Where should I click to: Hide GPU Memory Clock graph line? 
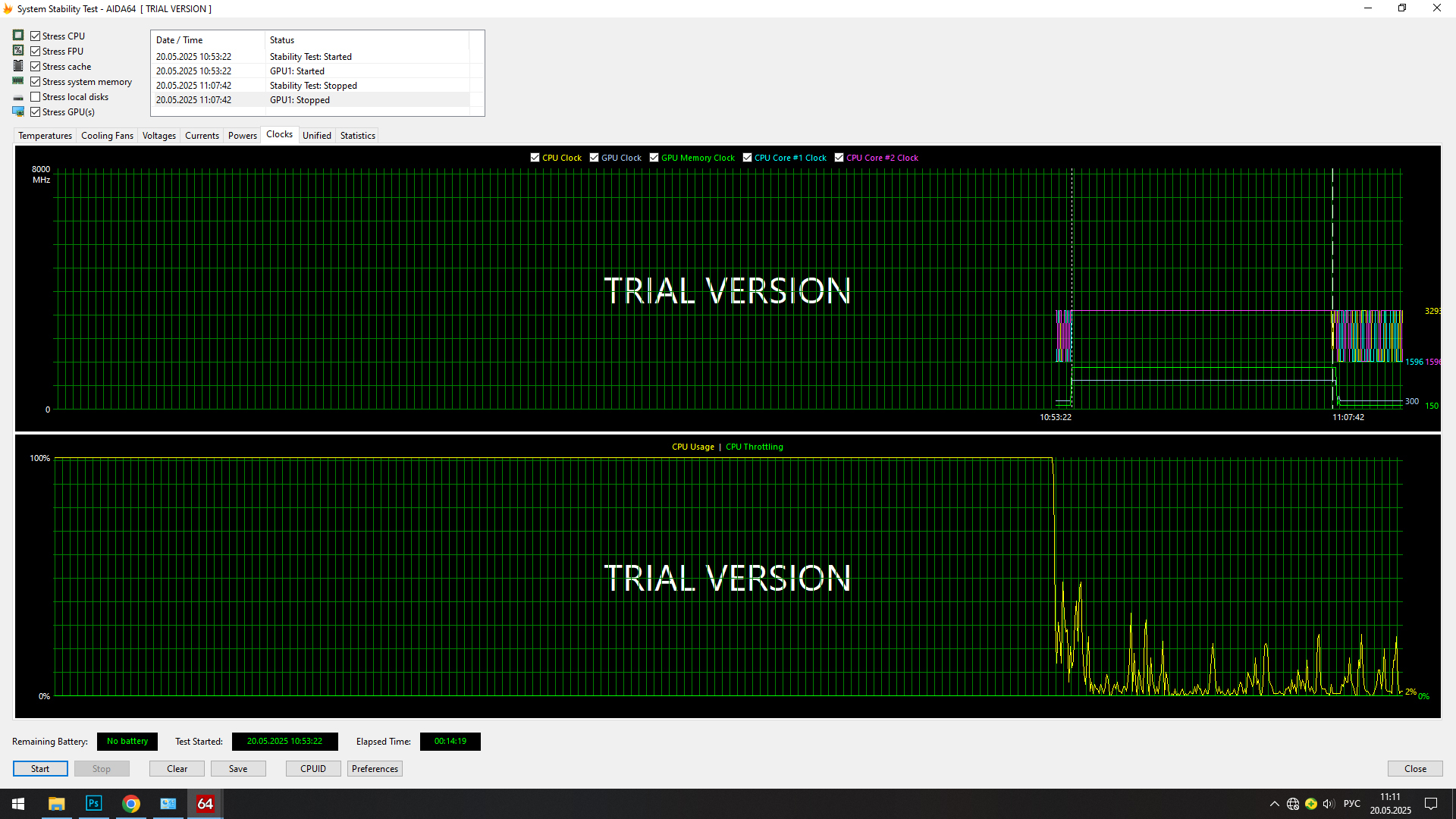pos(654,158)
